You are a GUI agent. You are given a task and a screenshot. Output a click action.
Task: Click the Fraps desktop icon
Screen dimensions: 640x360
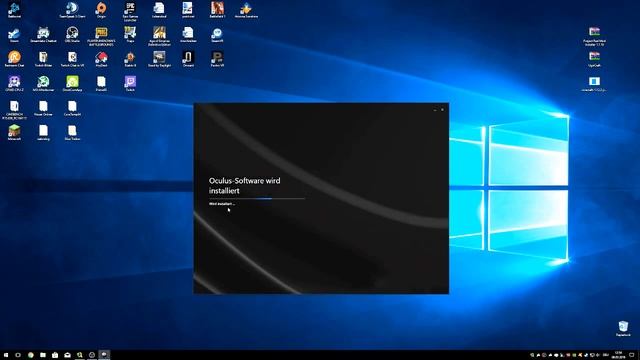130,35
